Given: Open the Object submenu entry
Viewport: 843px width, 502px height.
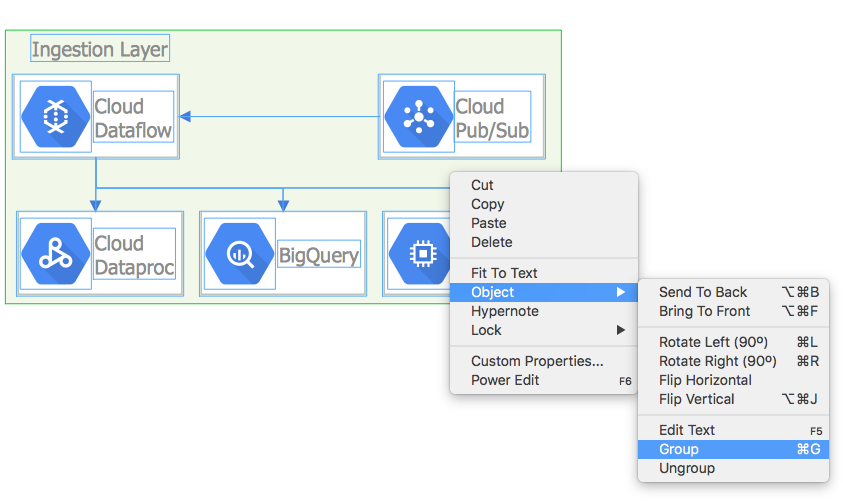Looking at the screenshot, I should coord(544,292).
